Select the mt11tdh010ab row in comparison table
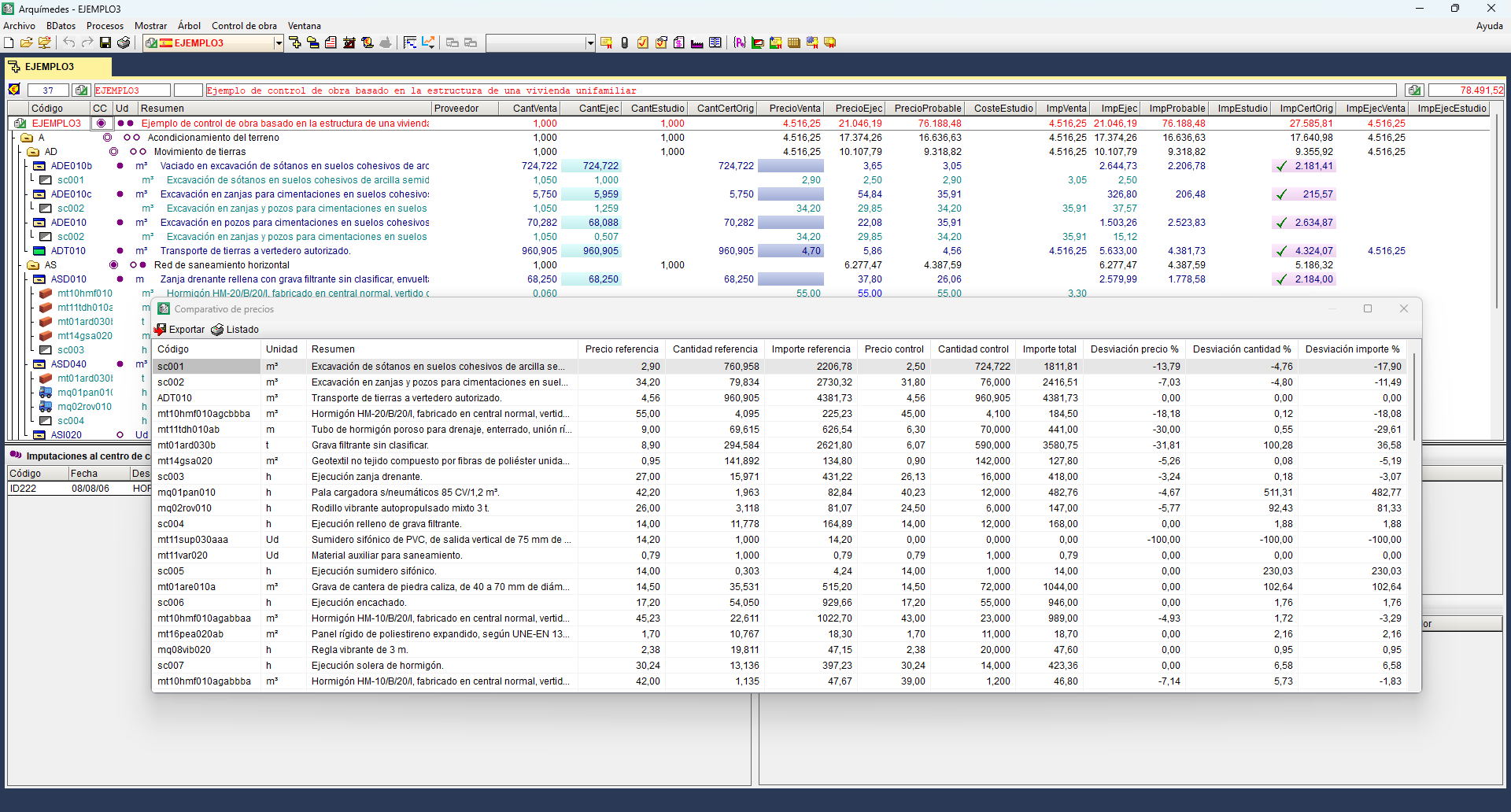This screenshot has width=1511, height=812. pos(189,430)
